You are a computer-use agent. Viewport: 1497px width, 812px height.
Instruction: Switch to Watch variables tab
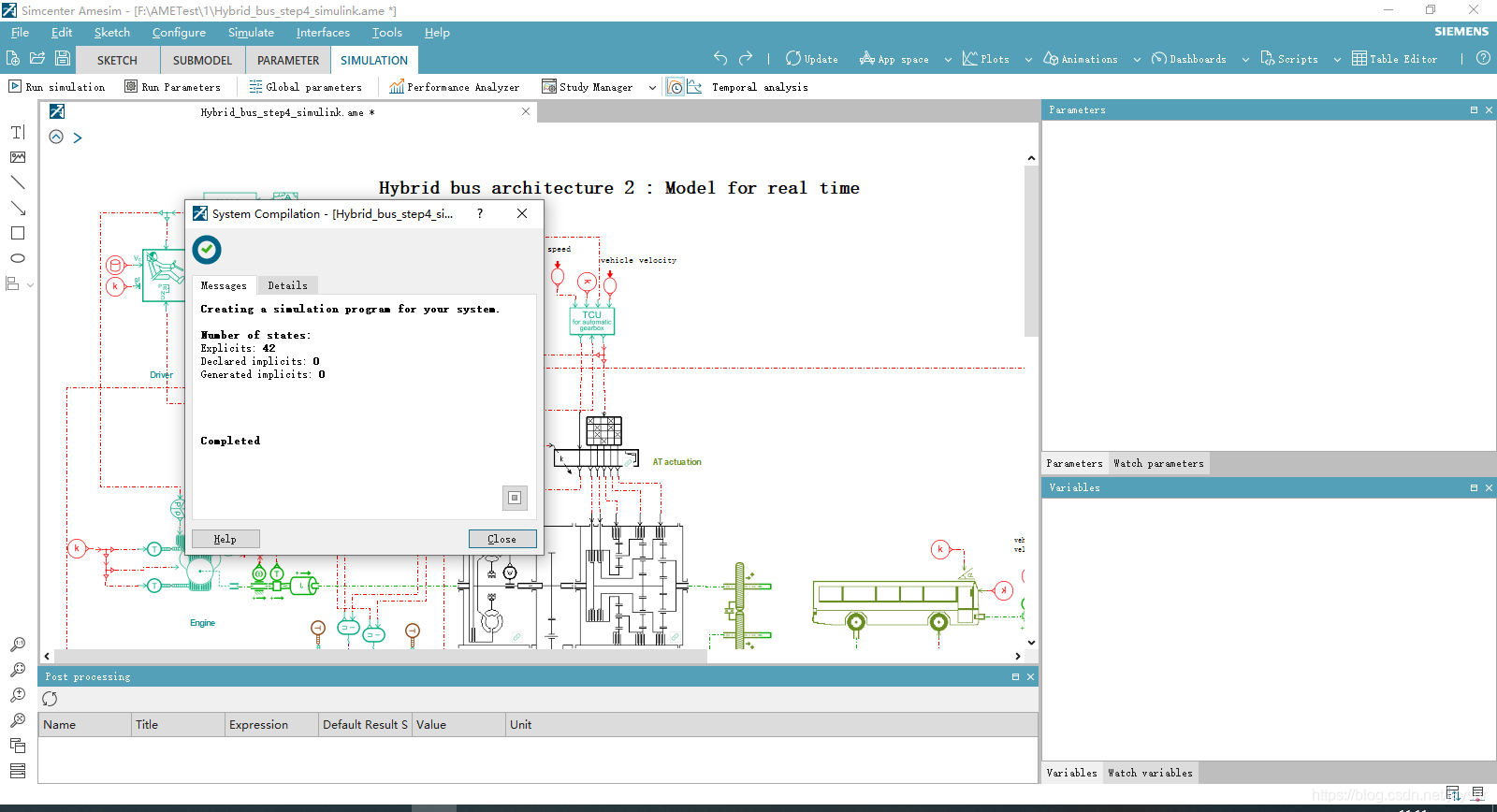[x=1150, y=773]
